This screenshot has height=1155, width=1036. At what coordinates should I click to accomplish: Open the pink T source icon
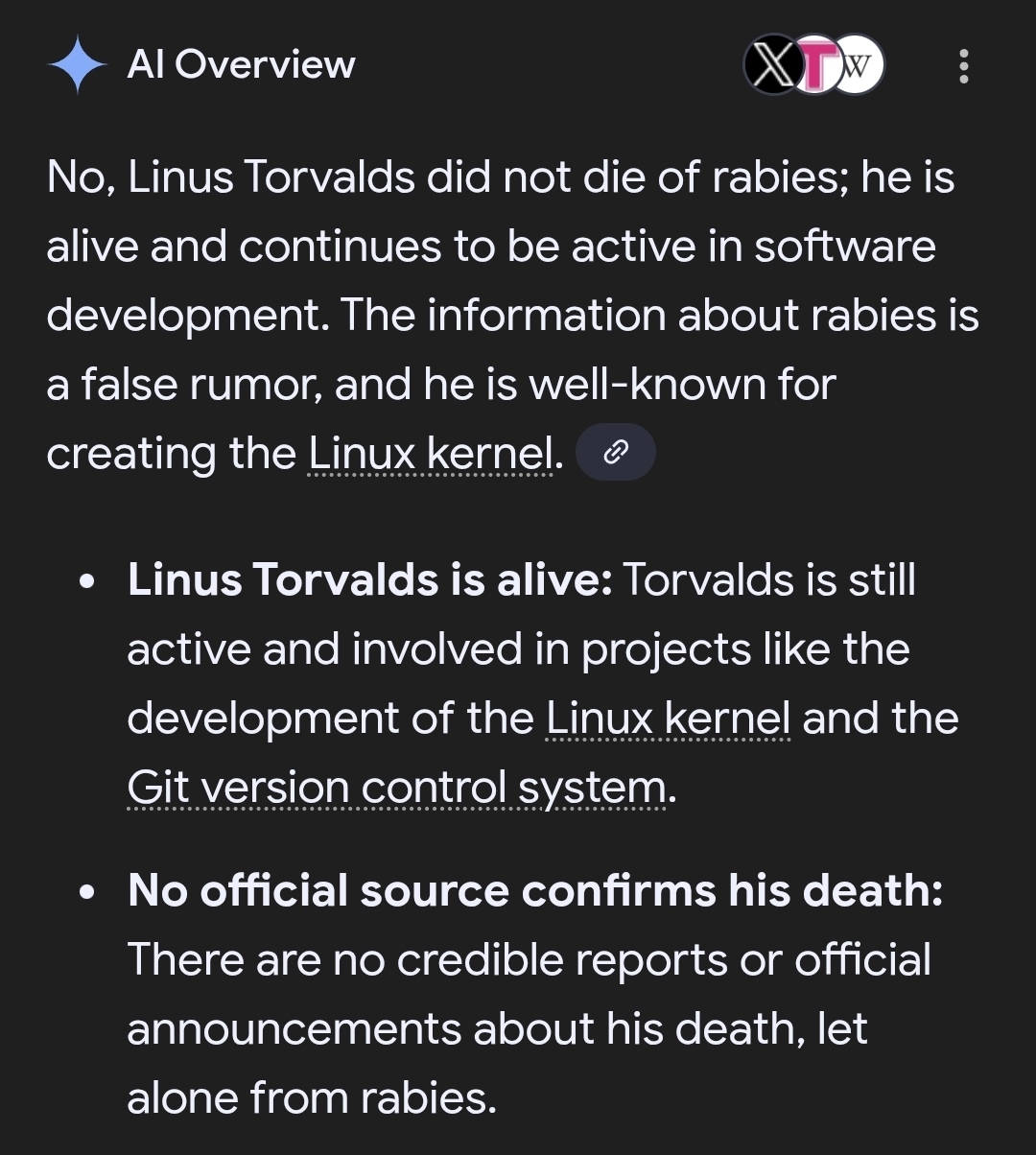click(x=814, y=66)
